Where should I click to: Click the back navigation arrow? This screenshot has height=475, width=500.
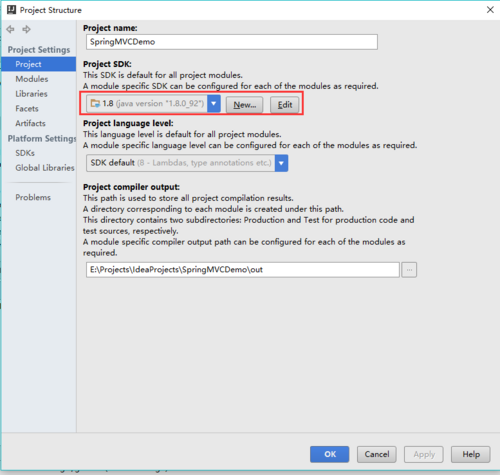point(10,29)
